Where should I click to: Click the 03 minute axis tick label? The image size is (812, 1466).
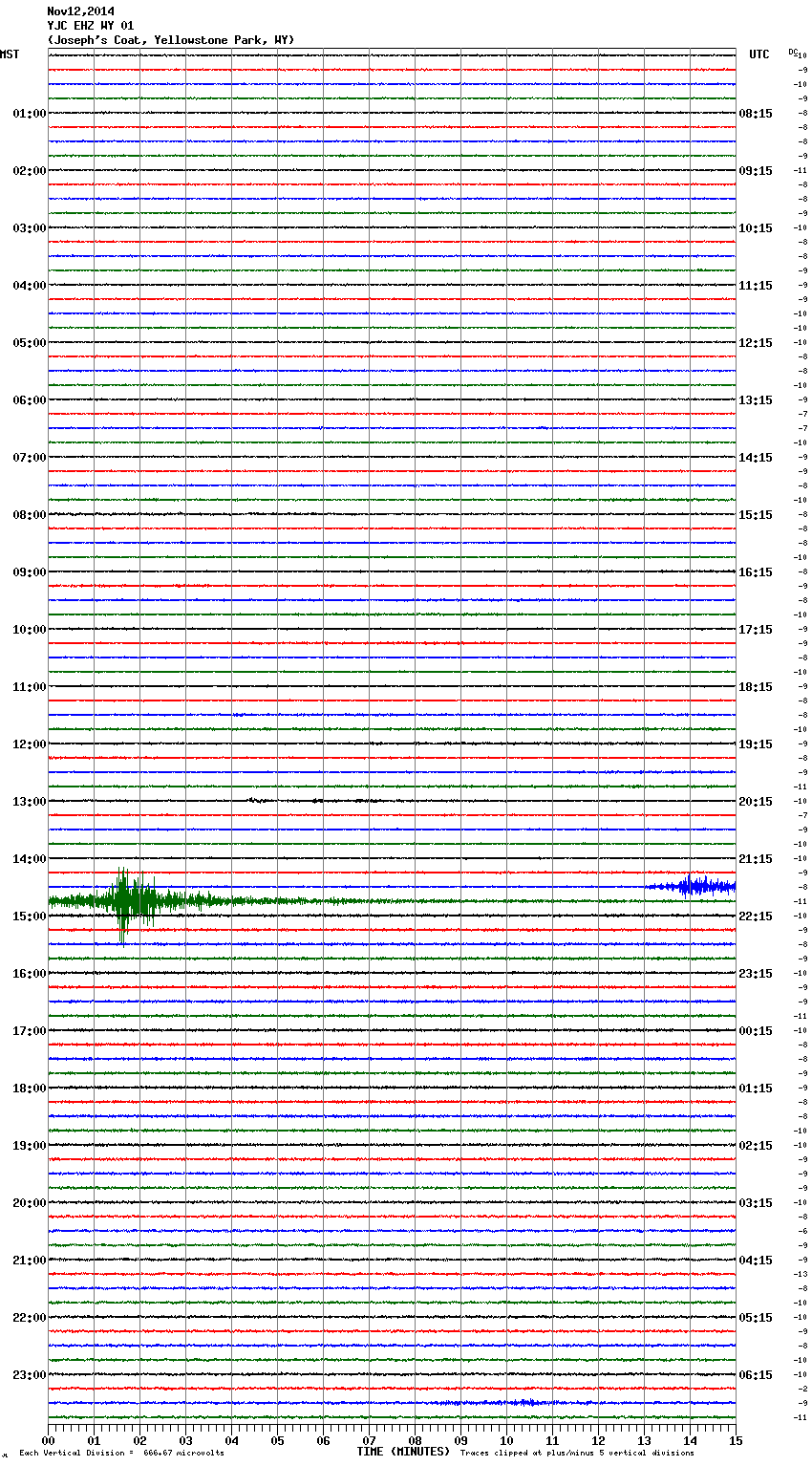click(185, 1440)
